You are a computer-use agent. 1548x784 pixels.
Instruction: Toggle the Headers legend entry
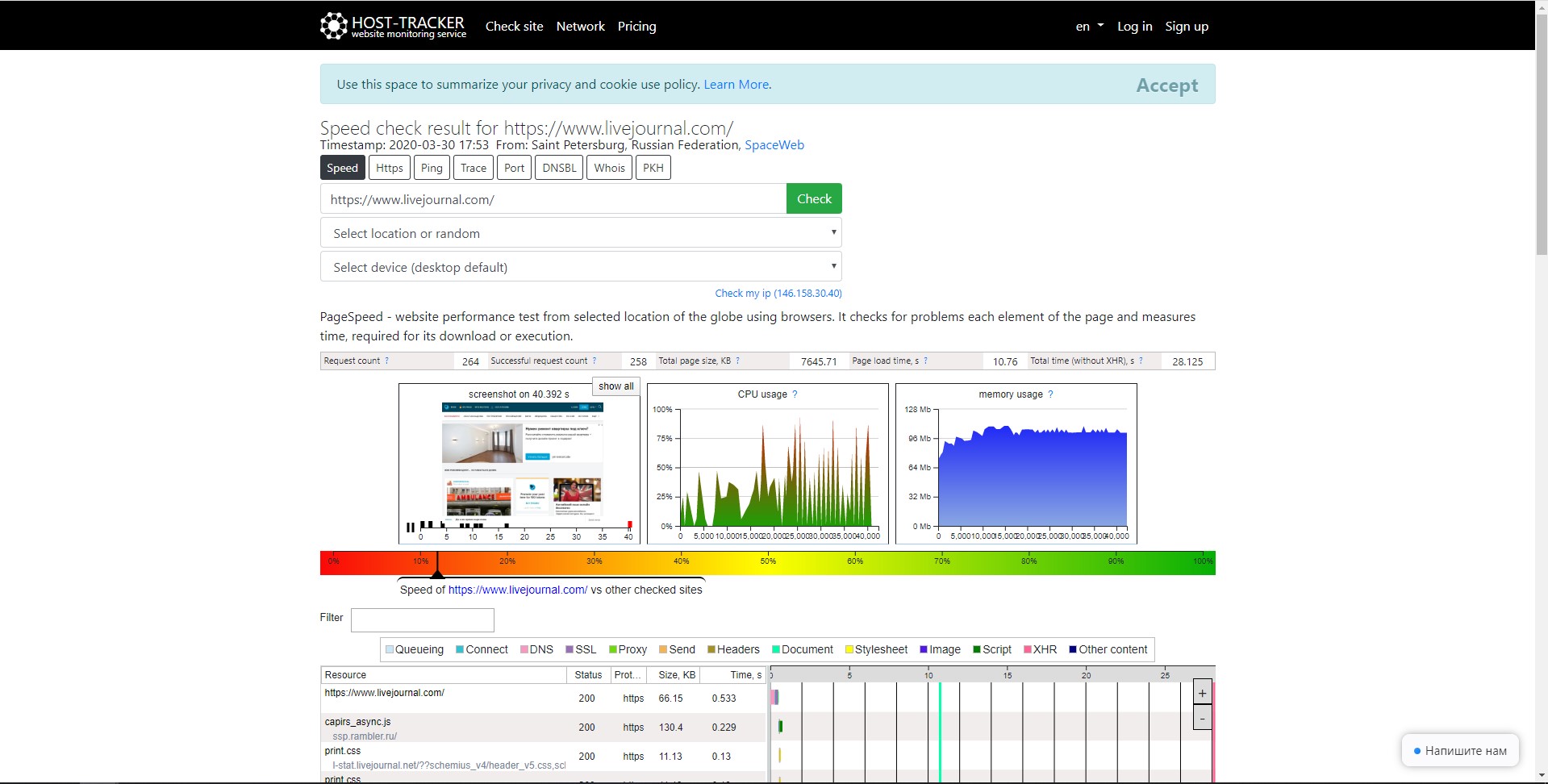point(733,649)
